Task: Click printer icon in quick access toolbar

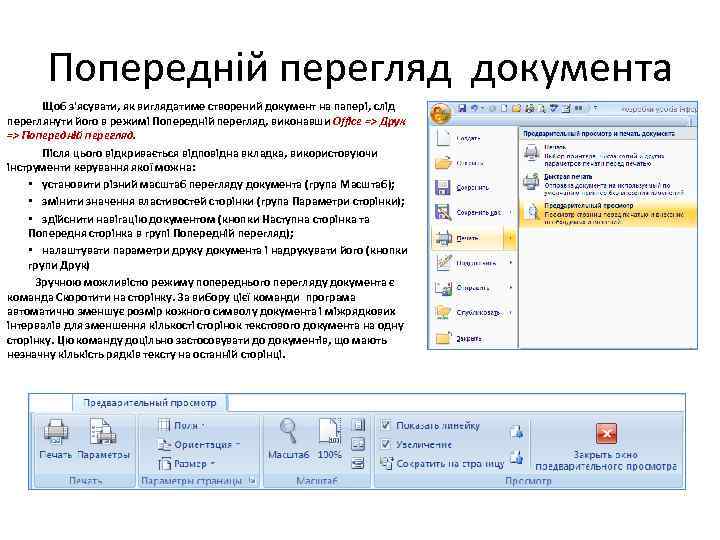Action: point(529,109)
